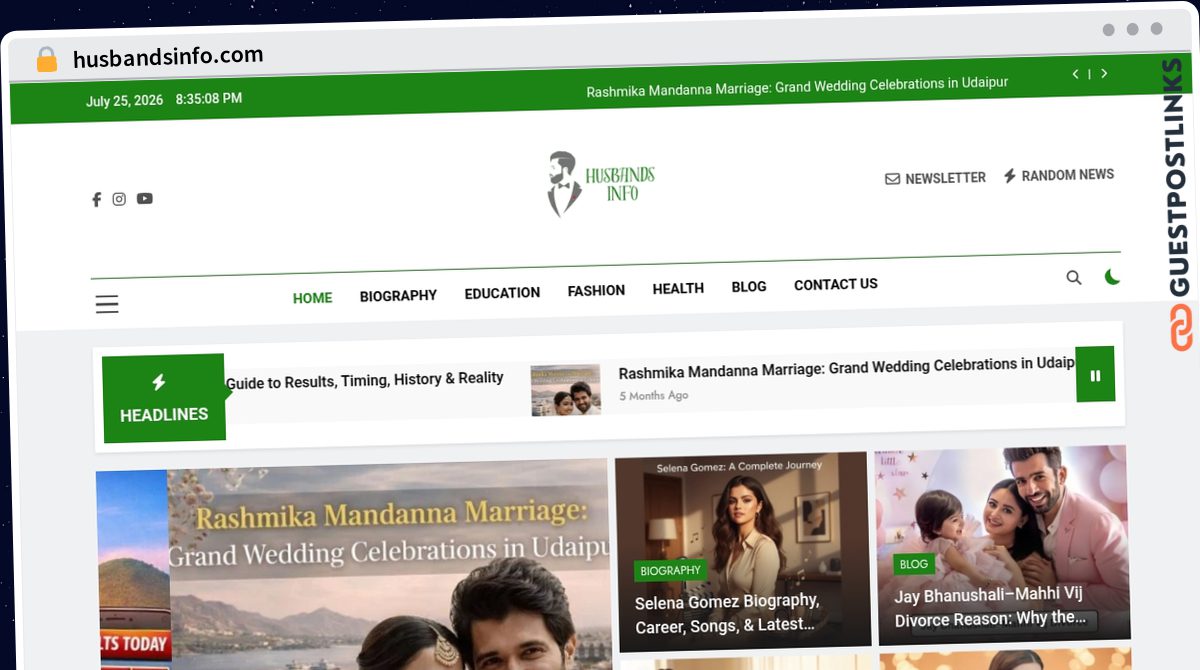1200x670 pixels.
Task: Click the green Blog category tag
Action: tap(914, 564)
